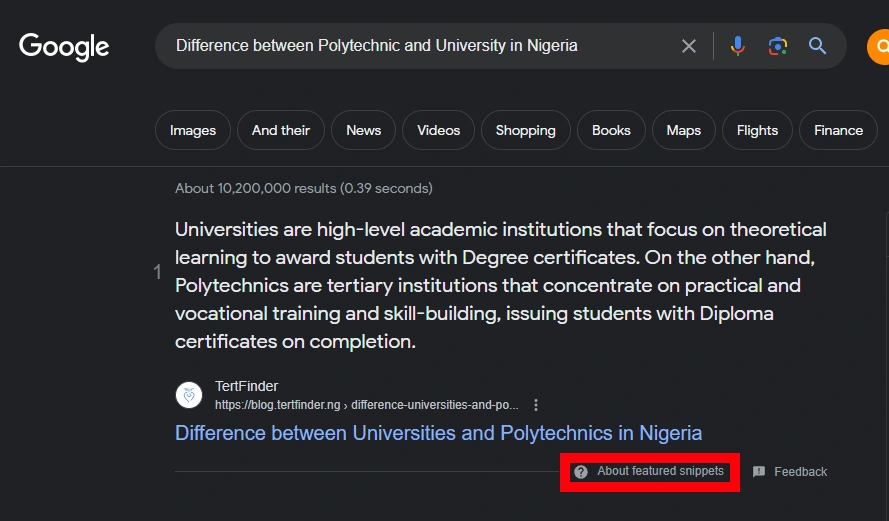Viewport: 889px width, 521px height.
Task: Clear the search box with X icon
Action: [689, 46]
